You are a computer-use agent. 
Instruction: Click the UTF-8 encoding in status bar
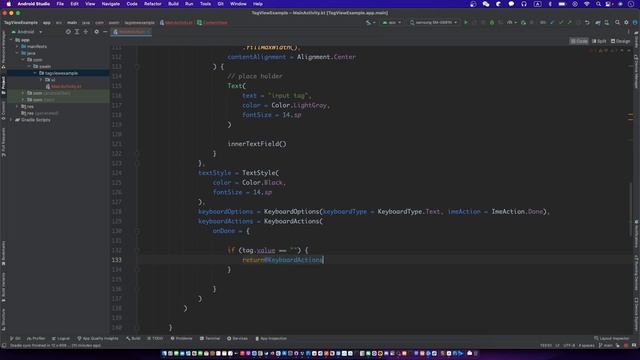(x=569, y=345)
